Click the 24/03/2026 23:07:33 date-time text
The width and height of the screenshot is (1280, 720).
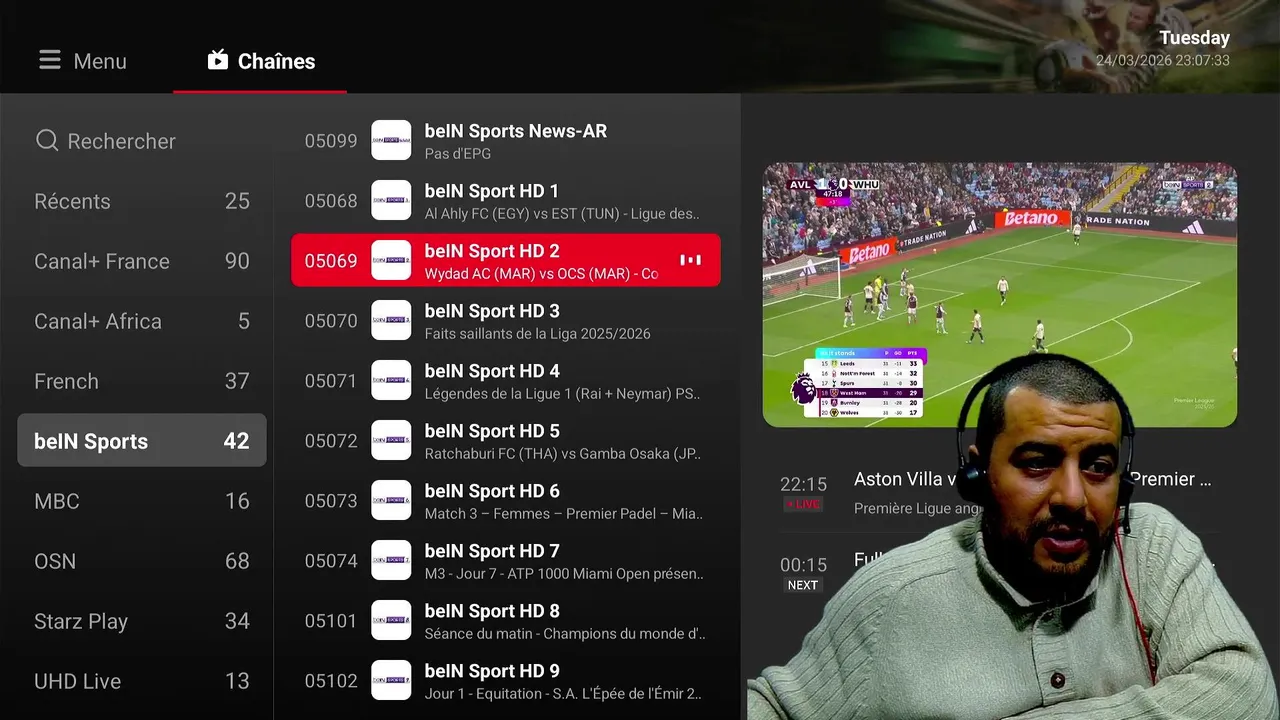pyautogui.click(x=1162, y=61)
